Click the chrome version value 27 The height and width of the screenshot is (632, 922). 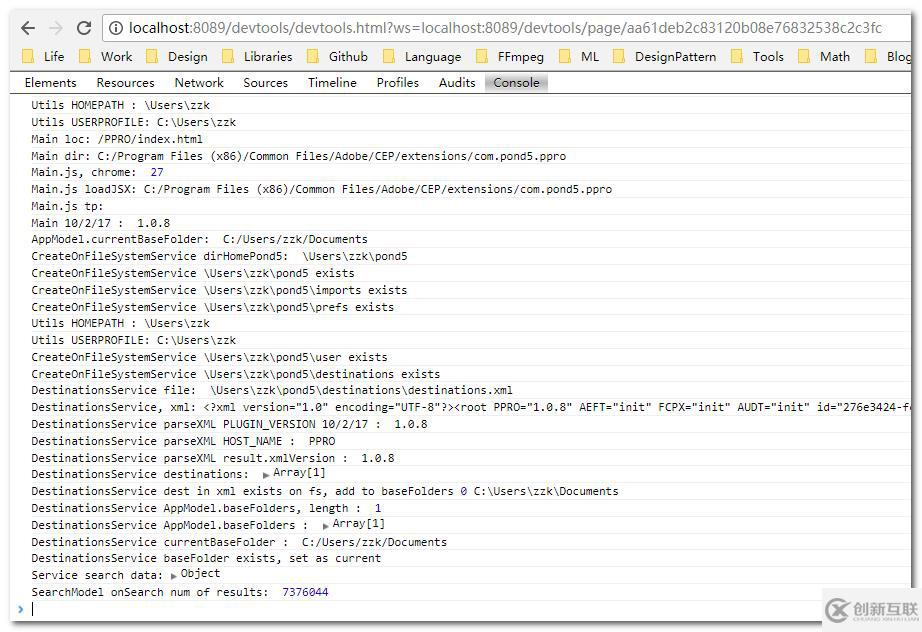click(x=157, y=172)
